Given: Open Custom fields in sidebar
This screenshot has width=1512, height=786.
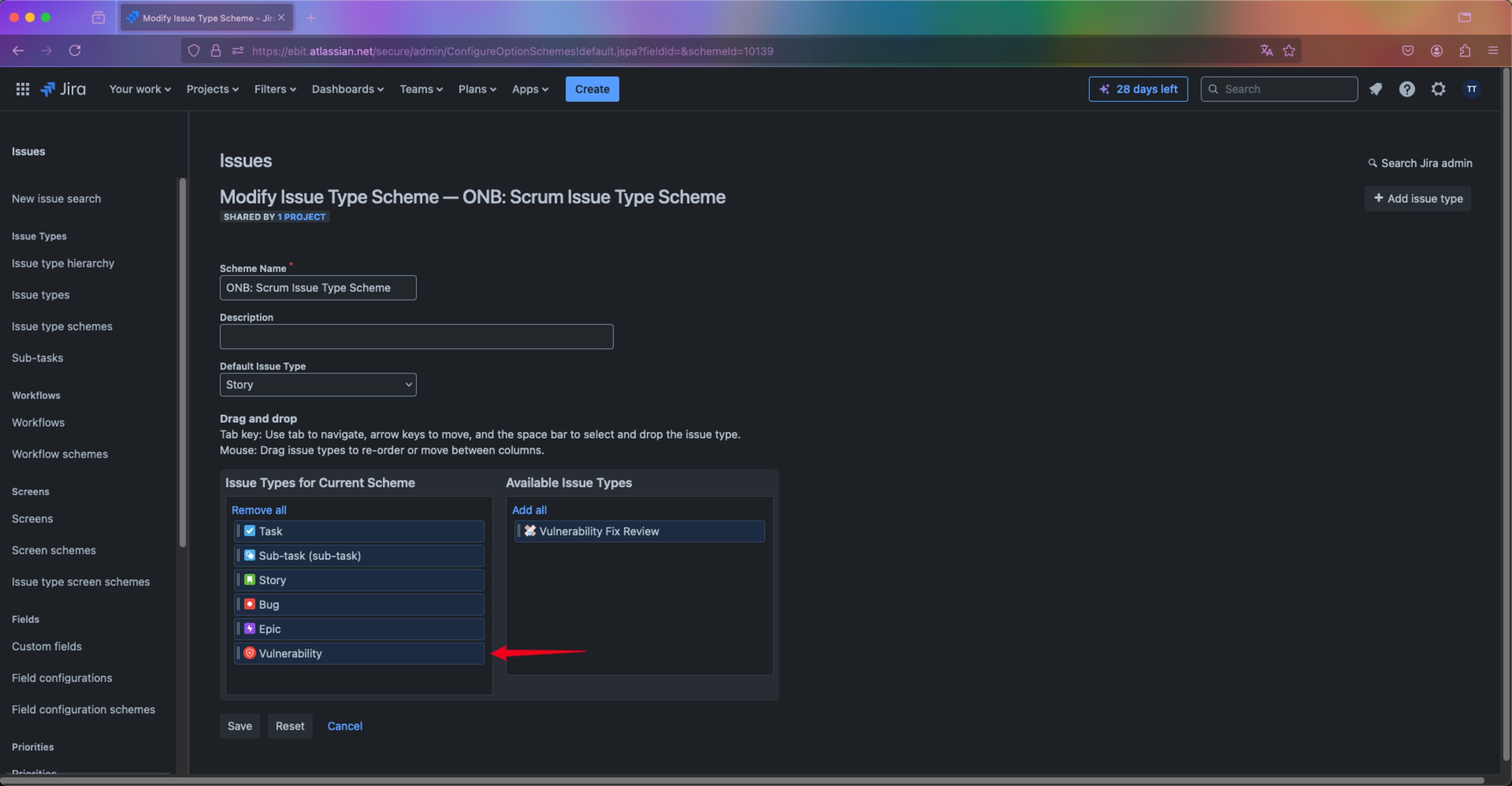Looking at the screenshot, I should click(46, 646).
